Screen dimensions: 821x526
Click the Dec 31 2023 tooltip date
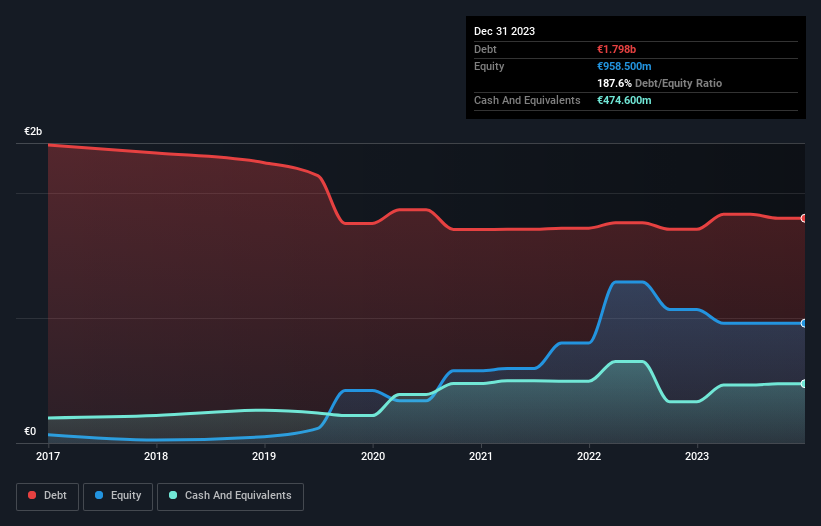coord(504,31)
